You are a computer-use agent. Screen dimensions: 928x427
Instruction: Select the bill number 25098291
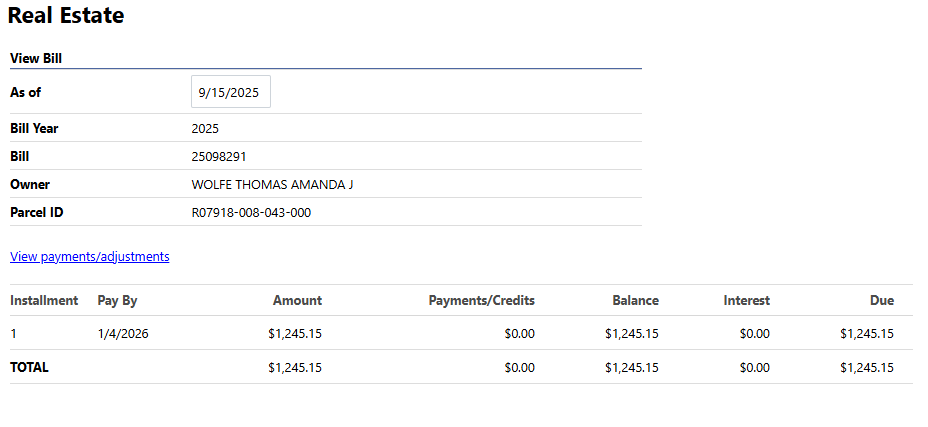click(x=219, y=157)
